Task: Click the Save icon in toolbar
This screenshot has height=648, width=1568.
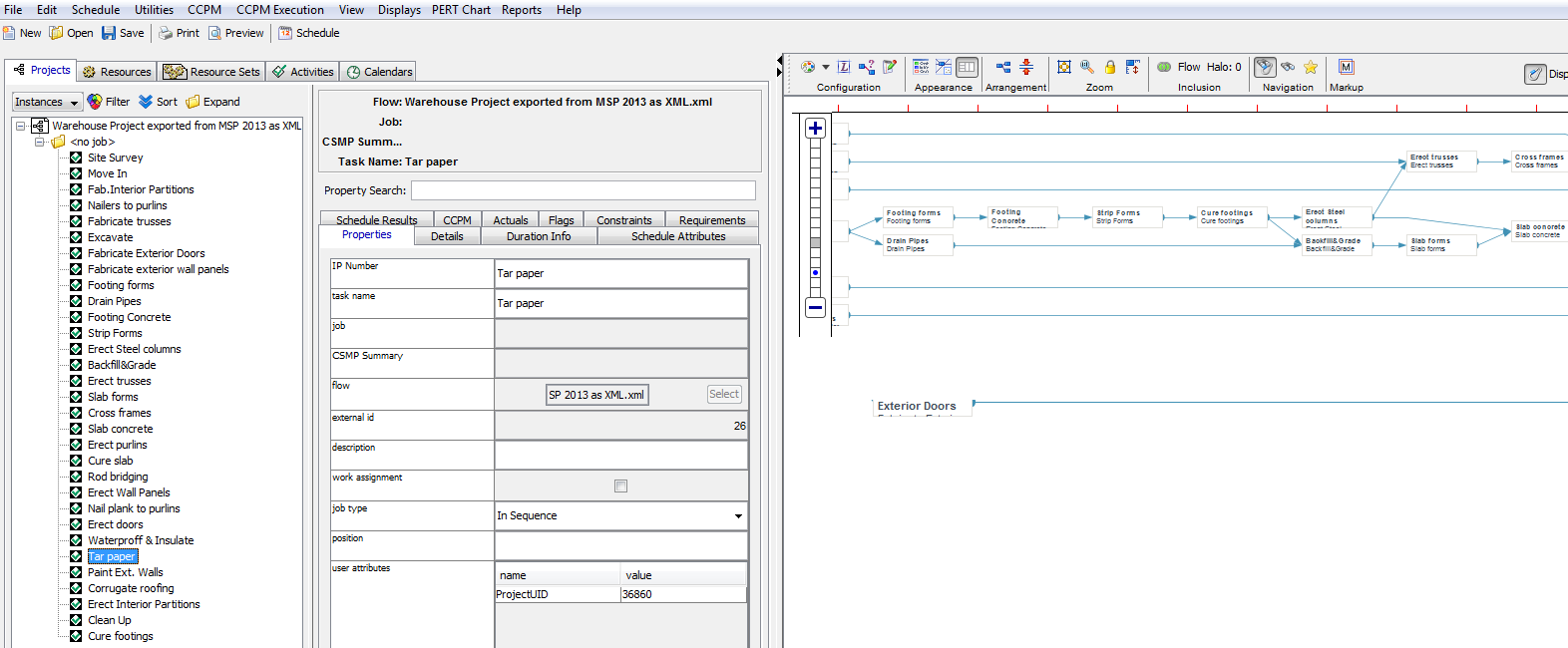Action: coord(109,33)
